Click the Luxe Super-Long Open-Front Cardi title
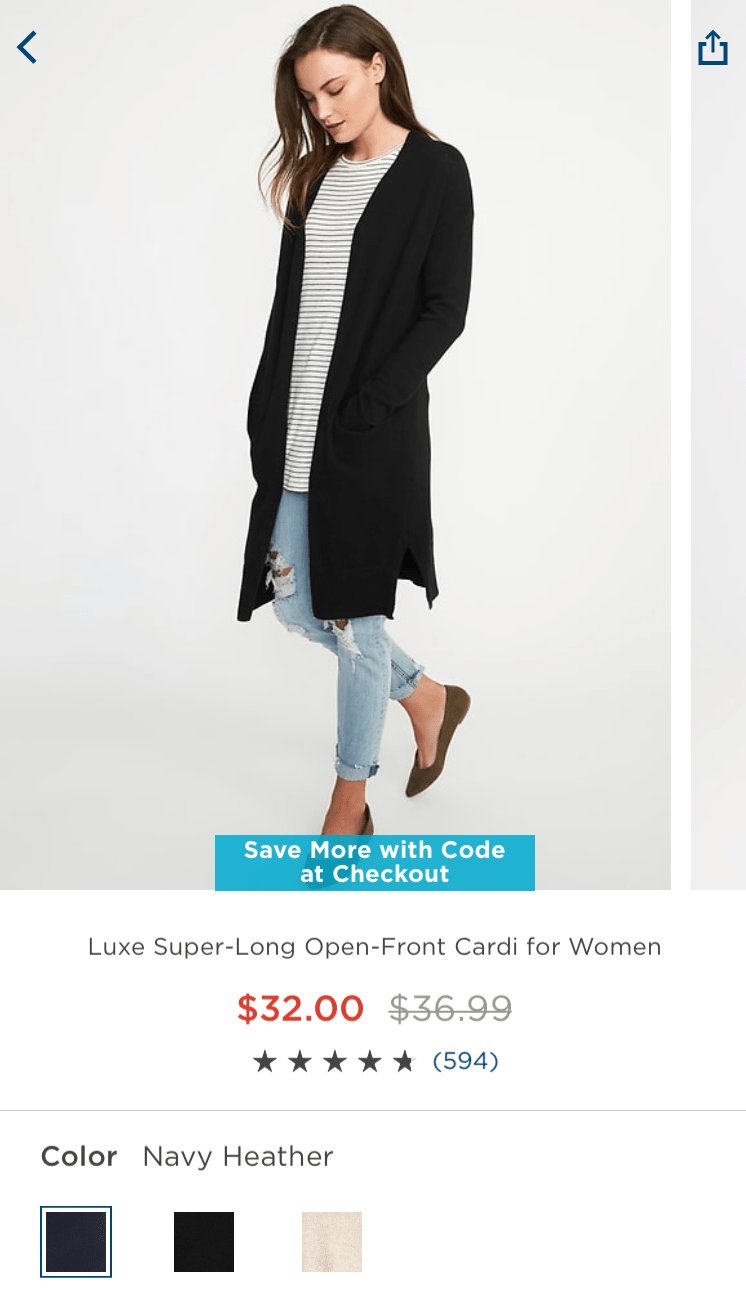 tap(375, 946)
